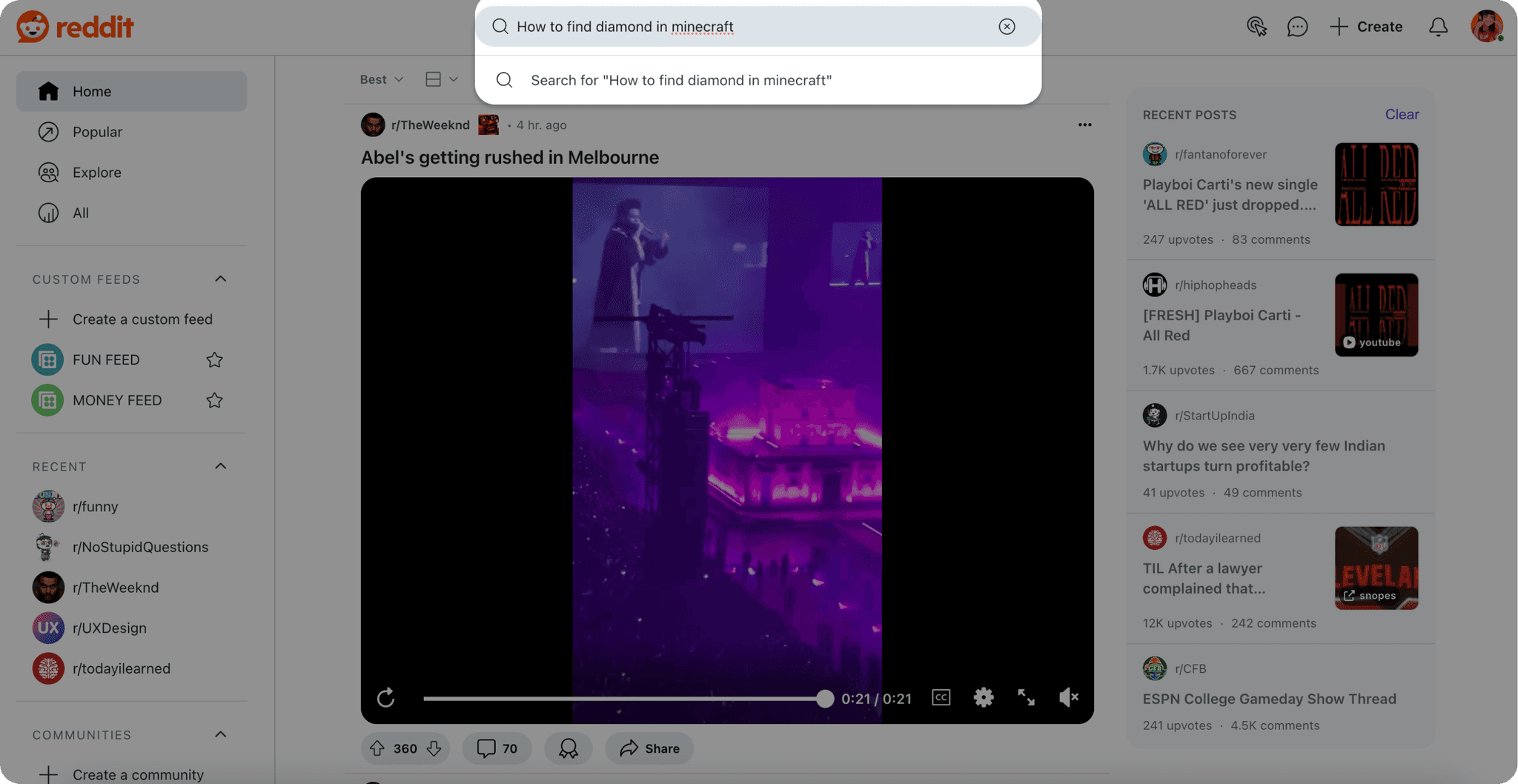Enter video fullscreen mode
The height and width of the screenshot is (784, 1518).
[x=1026, y=697]
